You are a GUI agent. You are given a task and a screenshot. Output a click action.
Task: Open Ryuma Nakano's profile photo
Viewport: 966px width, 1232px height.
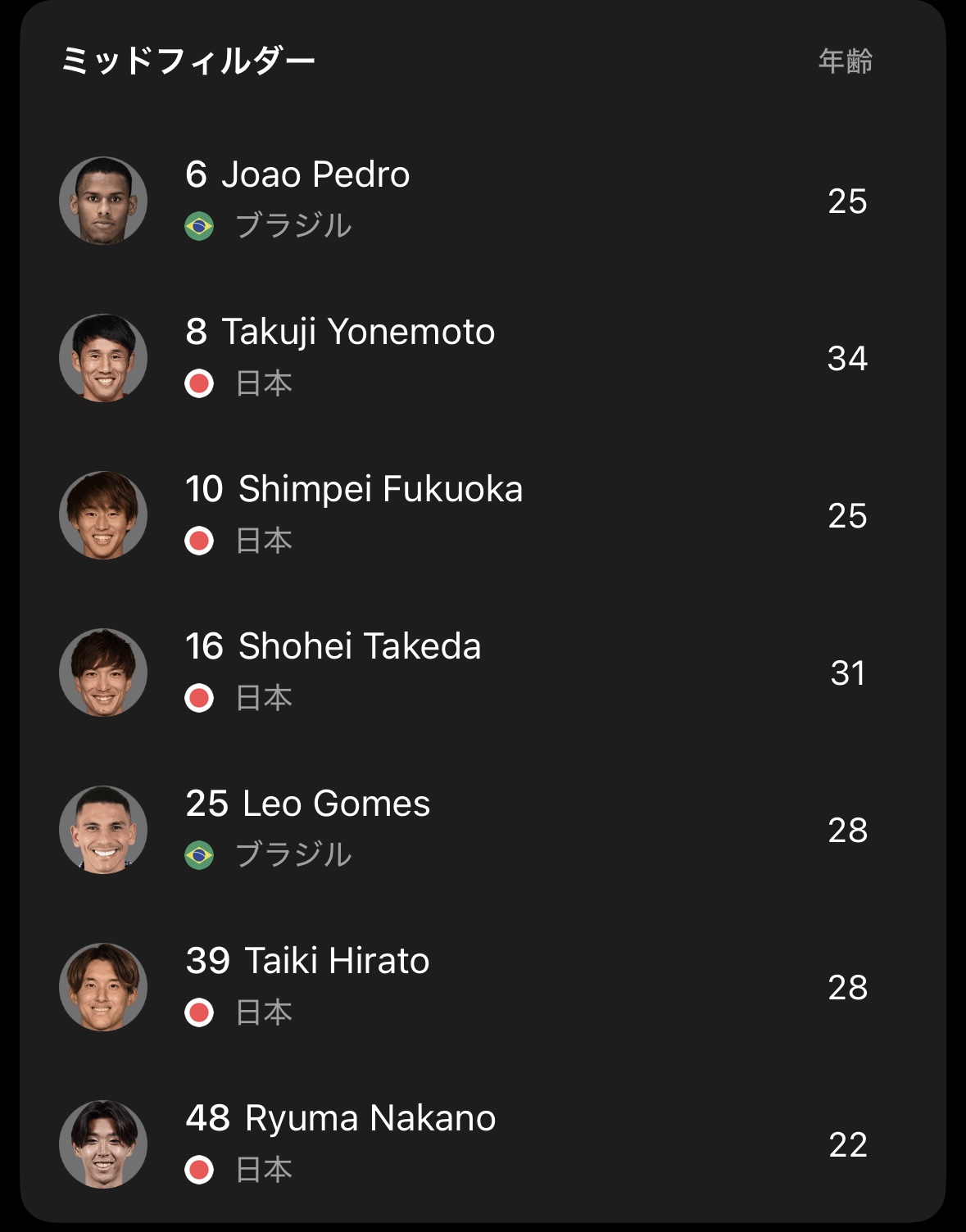103,1144
